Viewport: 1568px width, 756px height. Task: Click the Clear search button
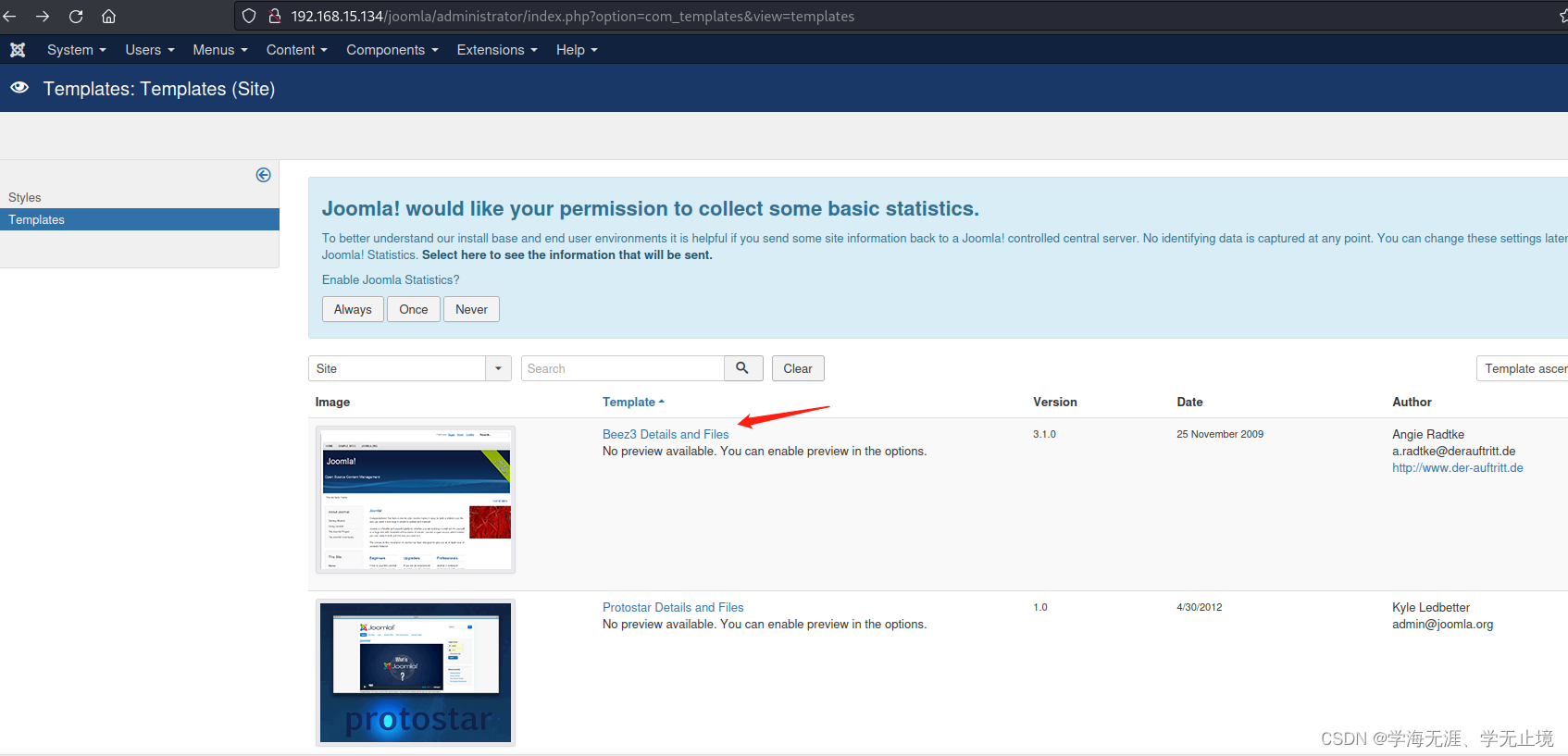click(x=798, y=368)
